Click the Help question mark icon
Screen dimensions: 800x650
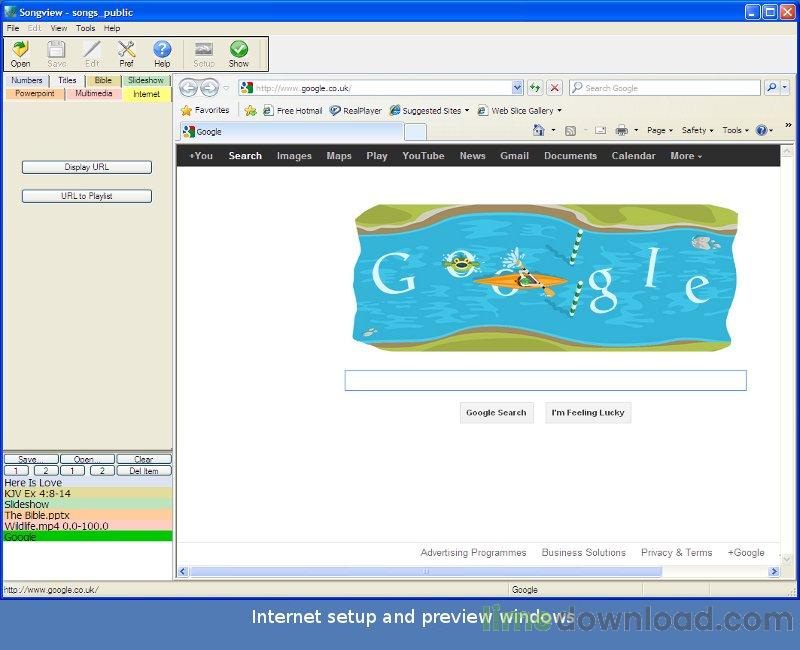[x=162, y=54]
